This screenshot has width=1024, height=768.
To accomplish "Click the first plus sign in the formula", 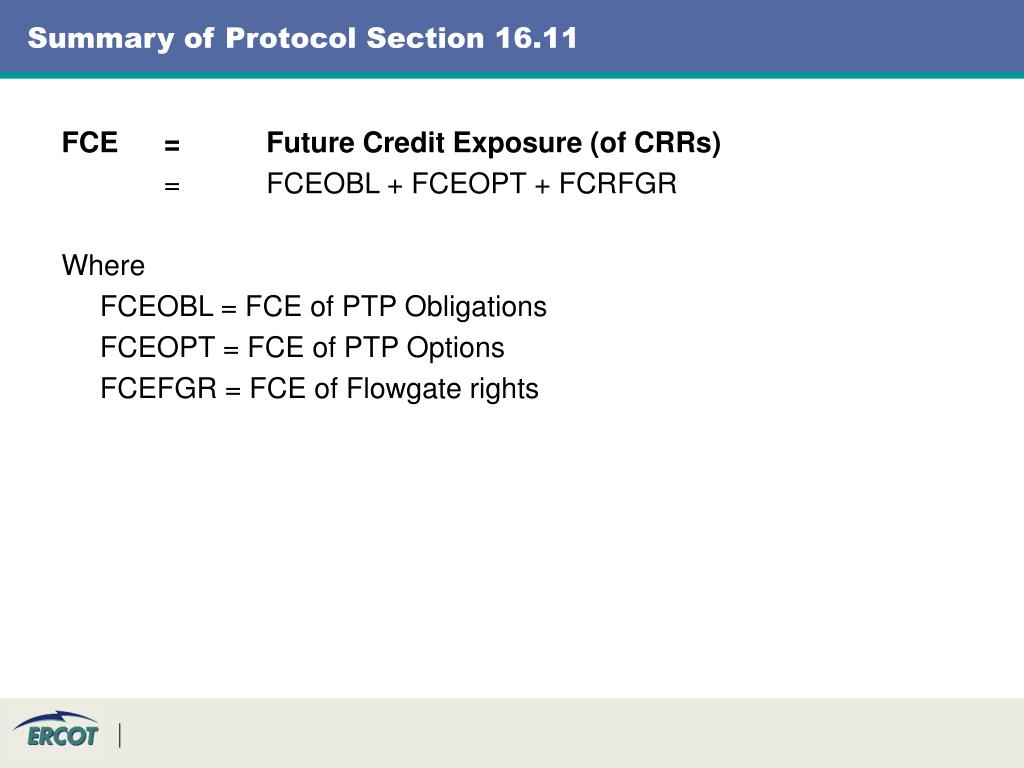I will pos(395,186).
